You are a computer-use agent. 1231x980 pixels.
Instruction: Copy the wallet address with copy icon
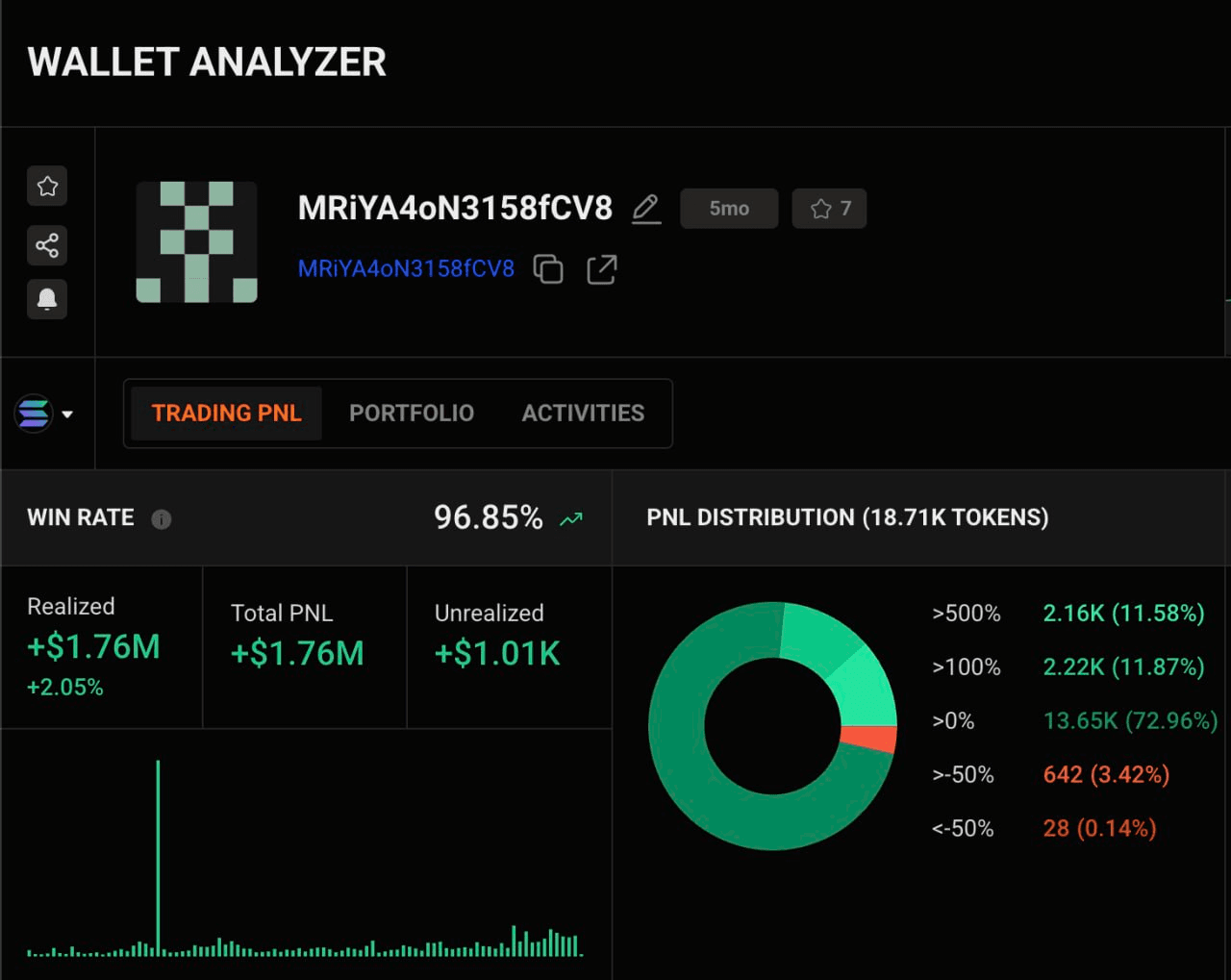tap(548, 269)
